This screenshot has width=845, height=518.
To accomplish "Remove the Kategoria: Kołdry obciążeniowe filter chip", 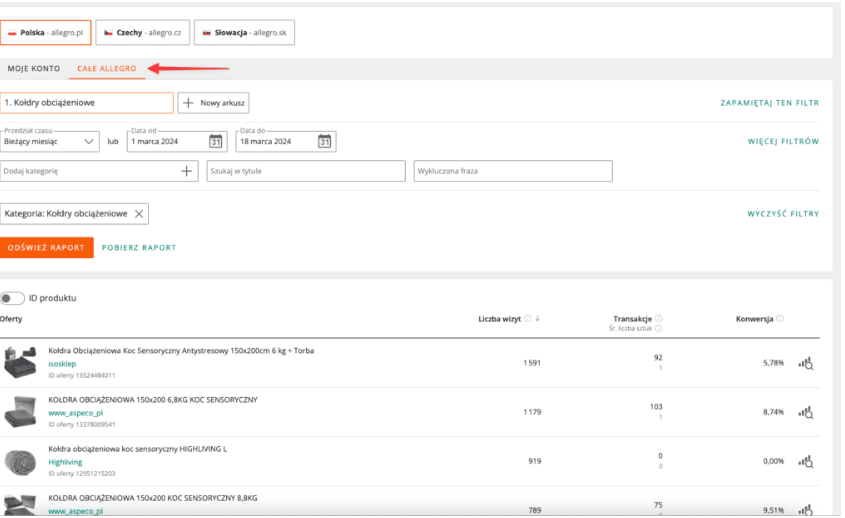I will [x=139, y=213].
